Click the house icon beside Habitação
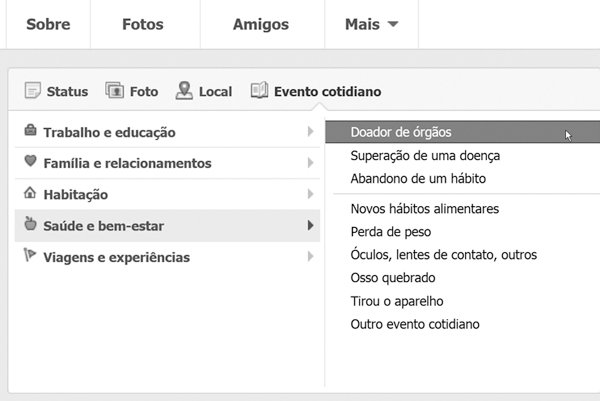 pos(30,192)
